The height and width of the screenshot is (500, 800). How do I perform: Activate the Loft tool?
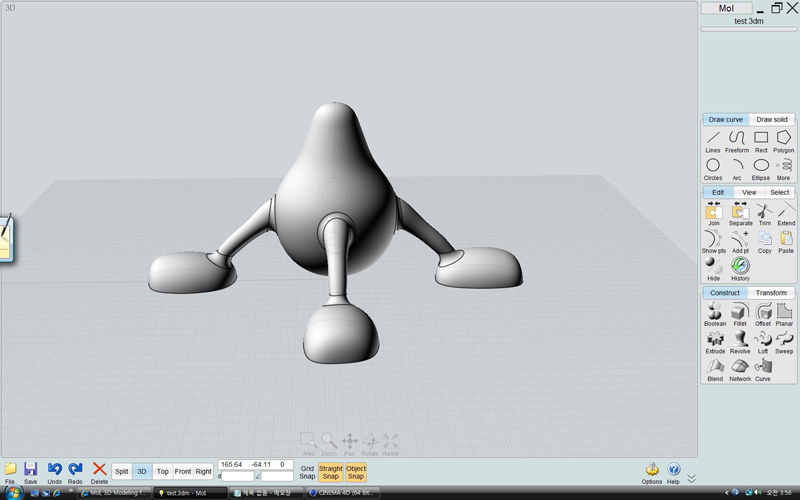click(x=763, y=342)
